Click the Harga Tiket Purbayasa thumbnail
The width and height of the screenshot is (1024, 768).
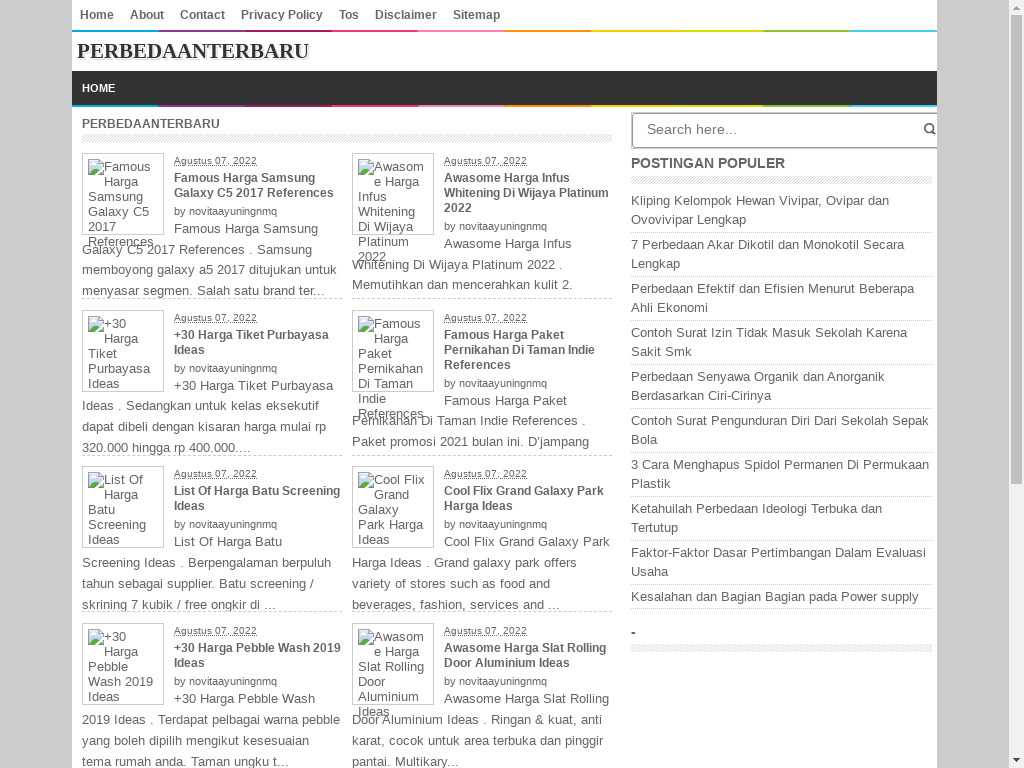point(123,351)
